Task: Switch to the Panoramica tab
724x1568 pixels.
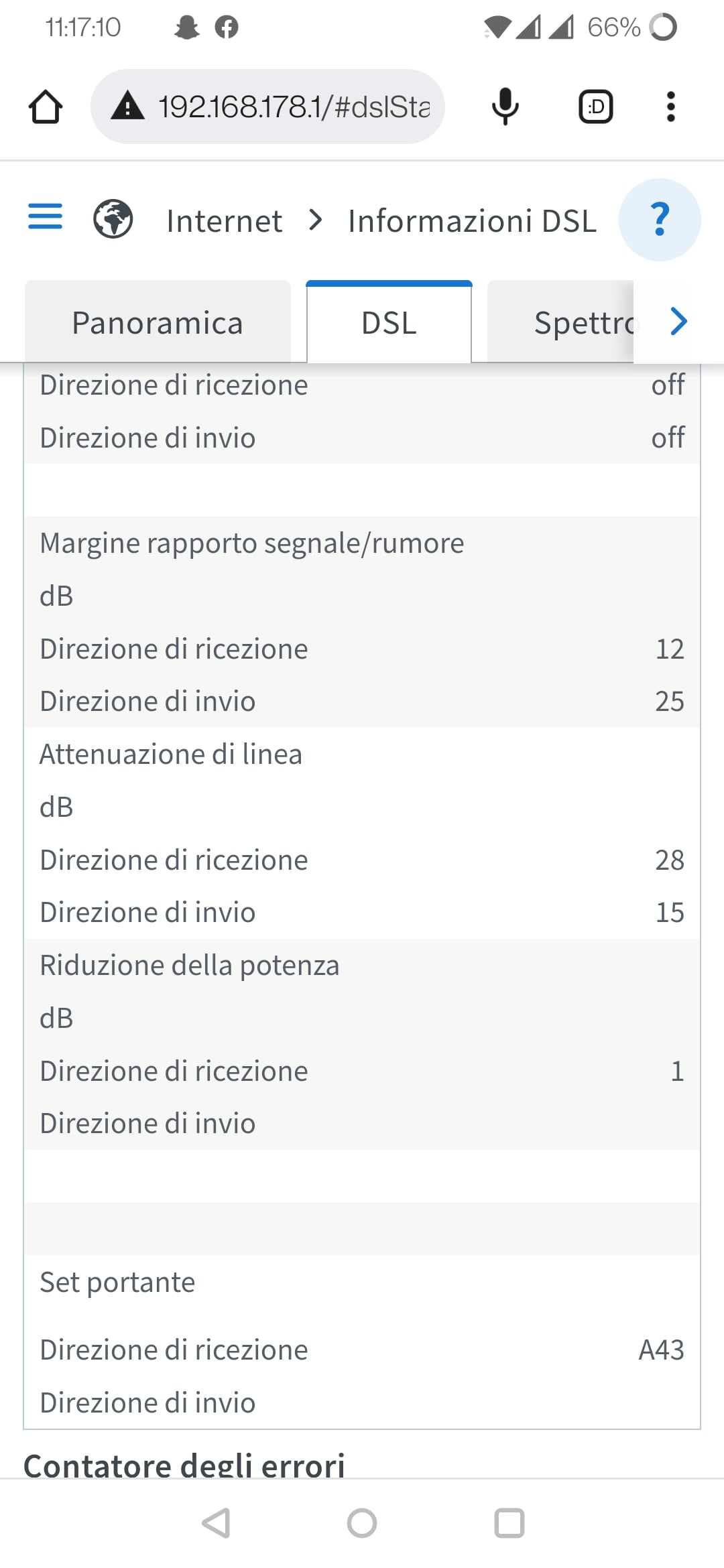Action: tap(158, 323)
